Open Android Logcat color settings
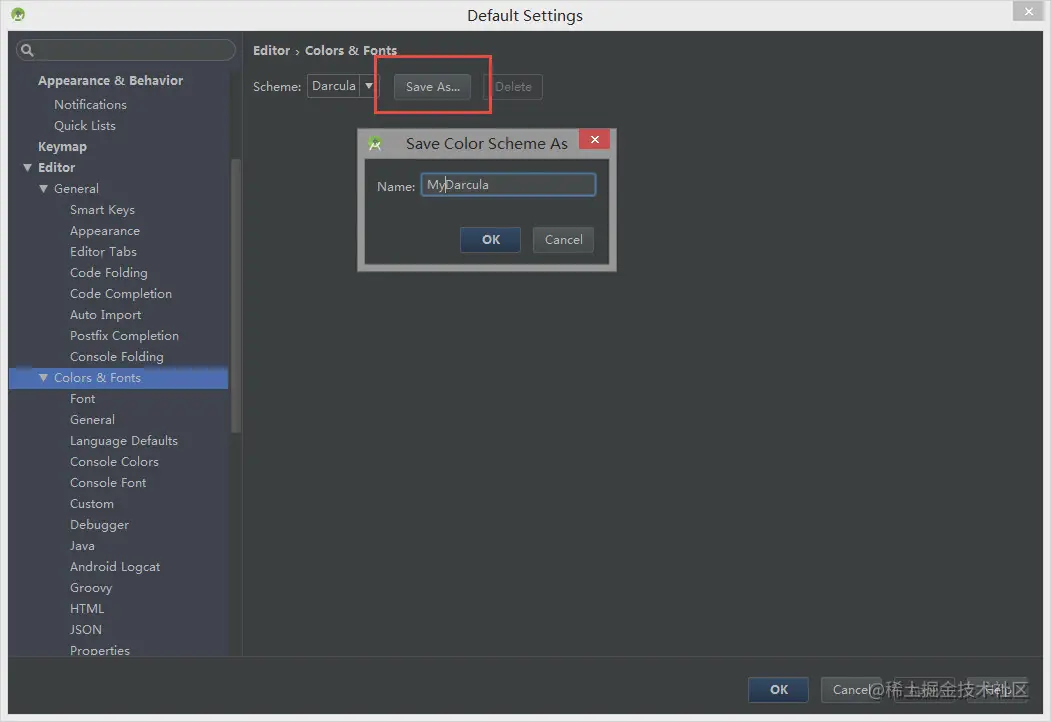Screen dimensions: 1051x722 click(115, 567)
